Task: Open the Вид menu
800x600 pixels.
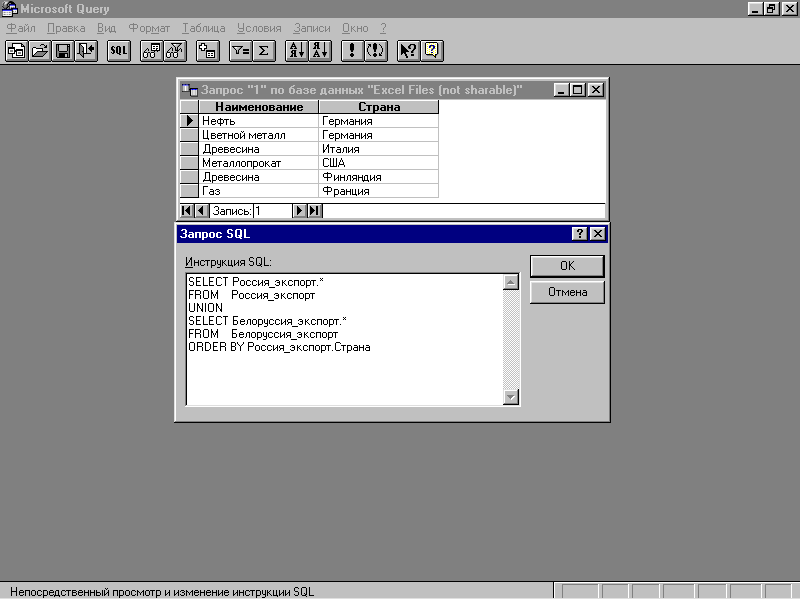Action: point(106,28)
